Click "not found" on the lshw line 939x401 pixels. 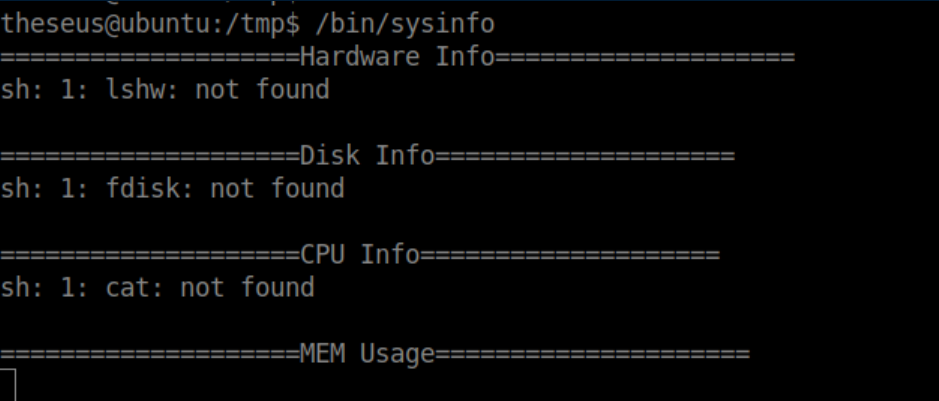coord(262,89)
